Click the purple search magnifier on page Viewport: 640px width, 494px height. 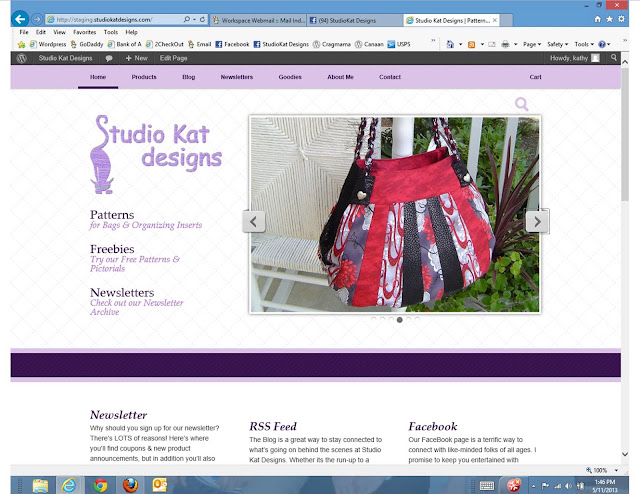click(x=521, y=104)
